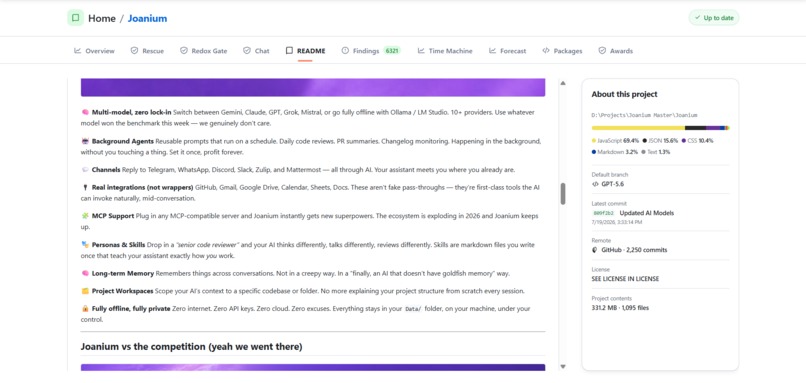Click the Findings info icon
This screenshot has height=383, width=806.
pyautogui.click(x=345, y=50)
